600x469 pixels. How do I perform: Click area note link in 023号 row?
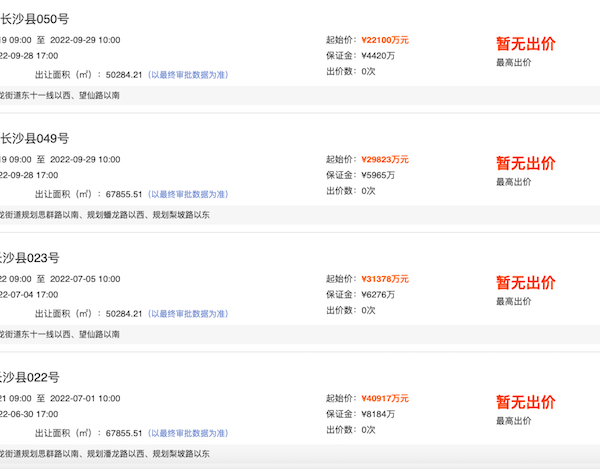tap(188, 314)
